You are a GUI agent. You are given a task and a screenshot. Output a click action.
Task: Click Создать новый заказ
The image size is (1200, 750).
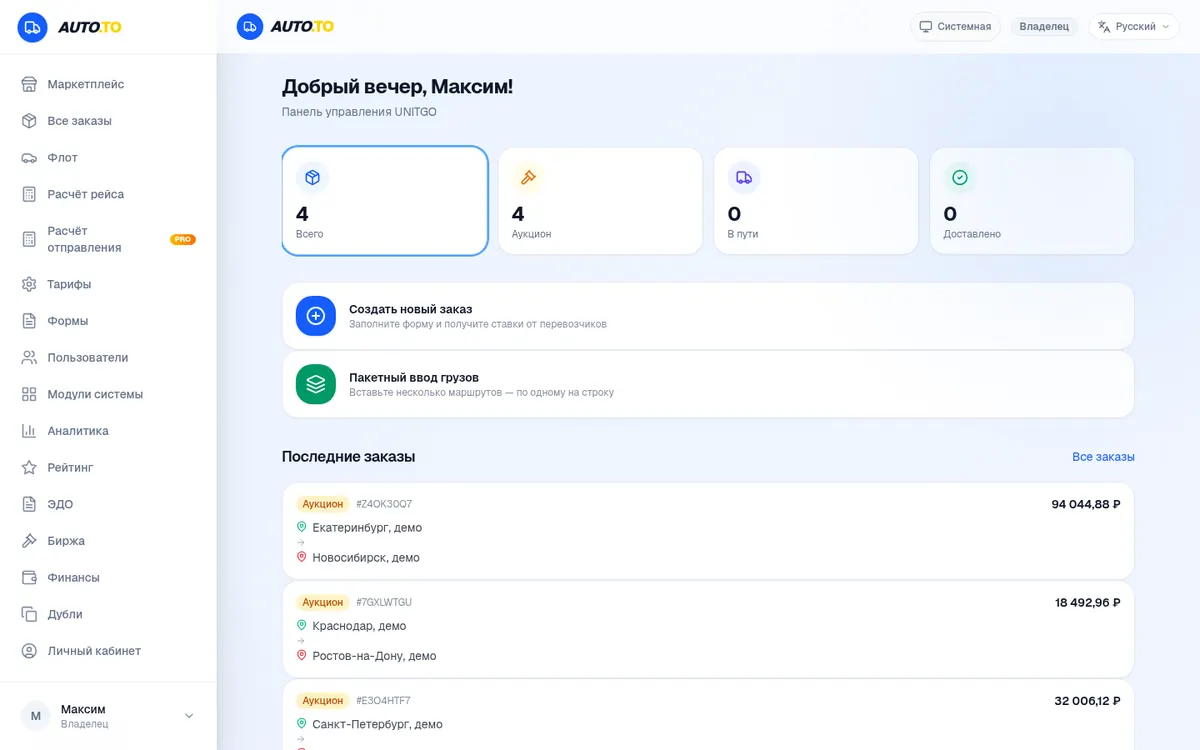(708, 316)
